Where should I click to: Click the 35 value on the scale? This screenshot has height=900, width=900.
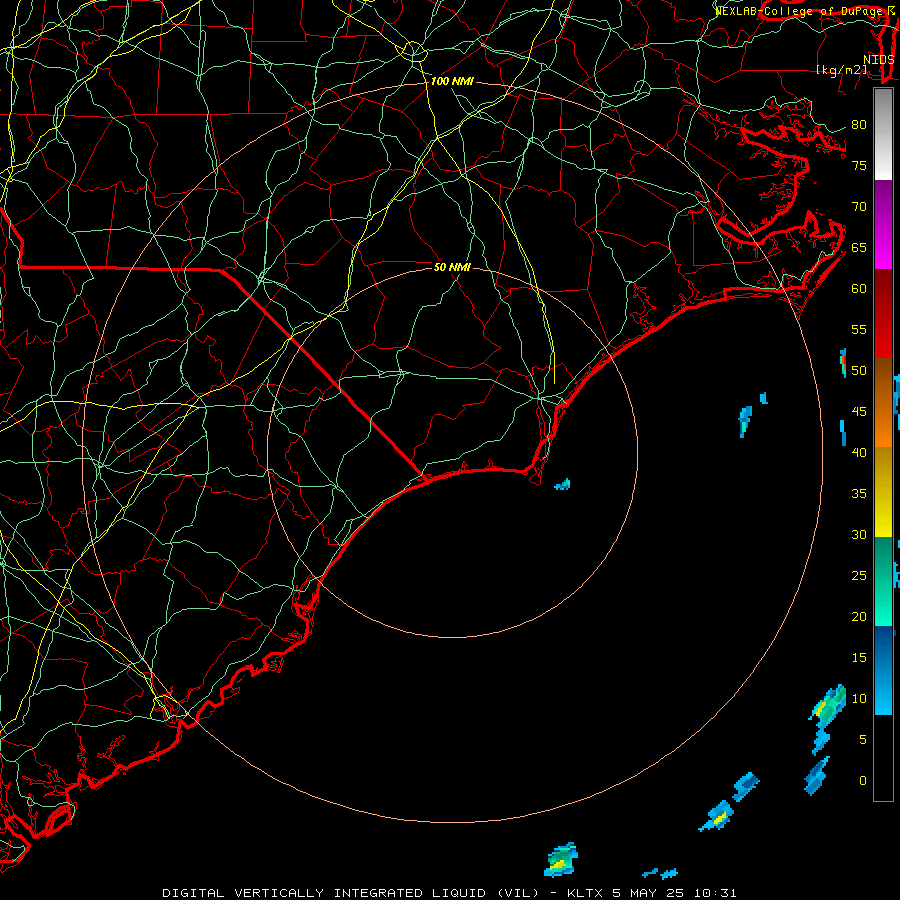click(859, 494)
